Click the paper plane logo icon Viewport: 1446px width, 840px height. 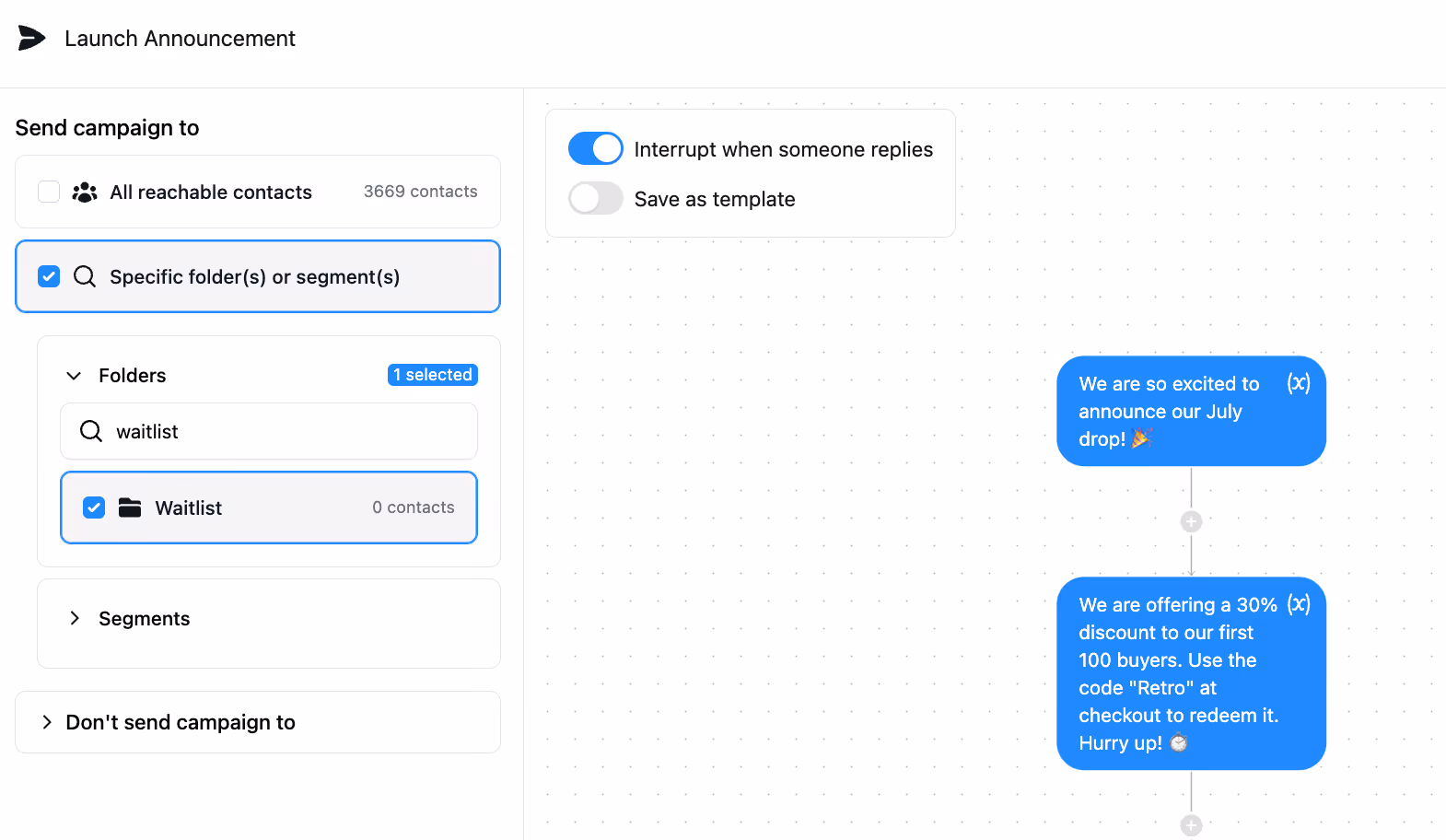[31, 38]
